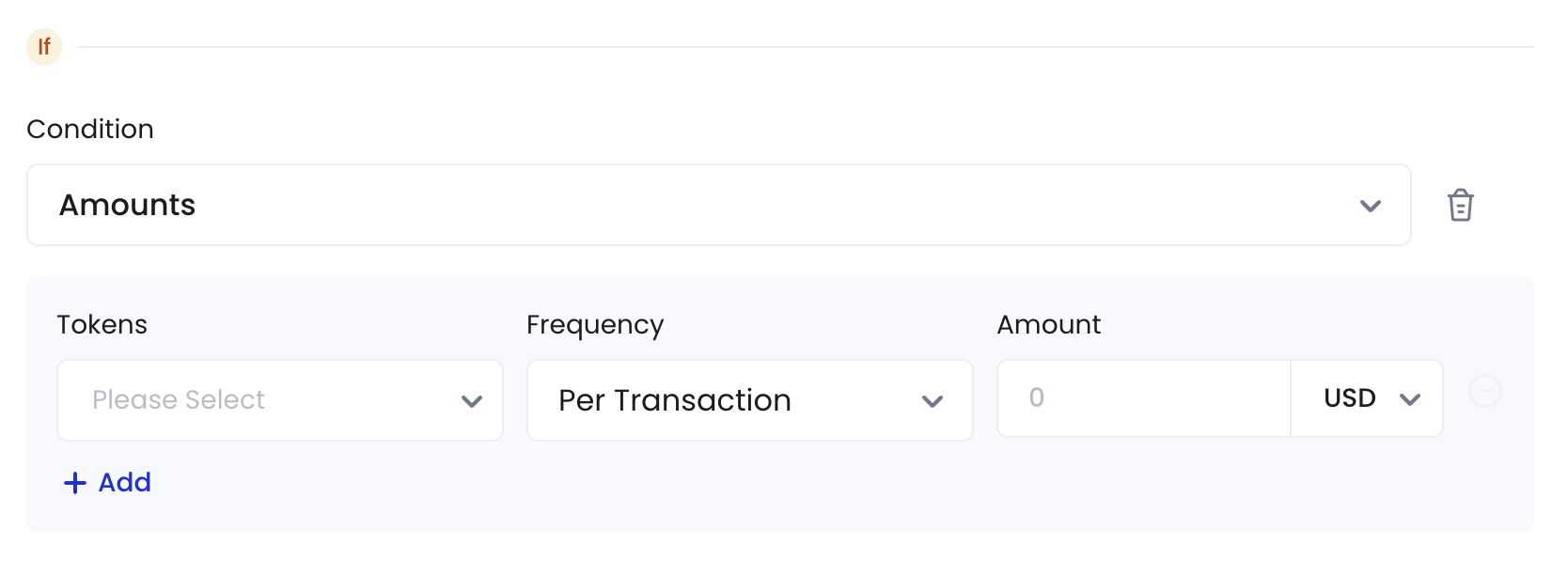The image size is (1568, 575).
Task: Expand the Per Transaction frequency dropdown
Action: point(750,400)
